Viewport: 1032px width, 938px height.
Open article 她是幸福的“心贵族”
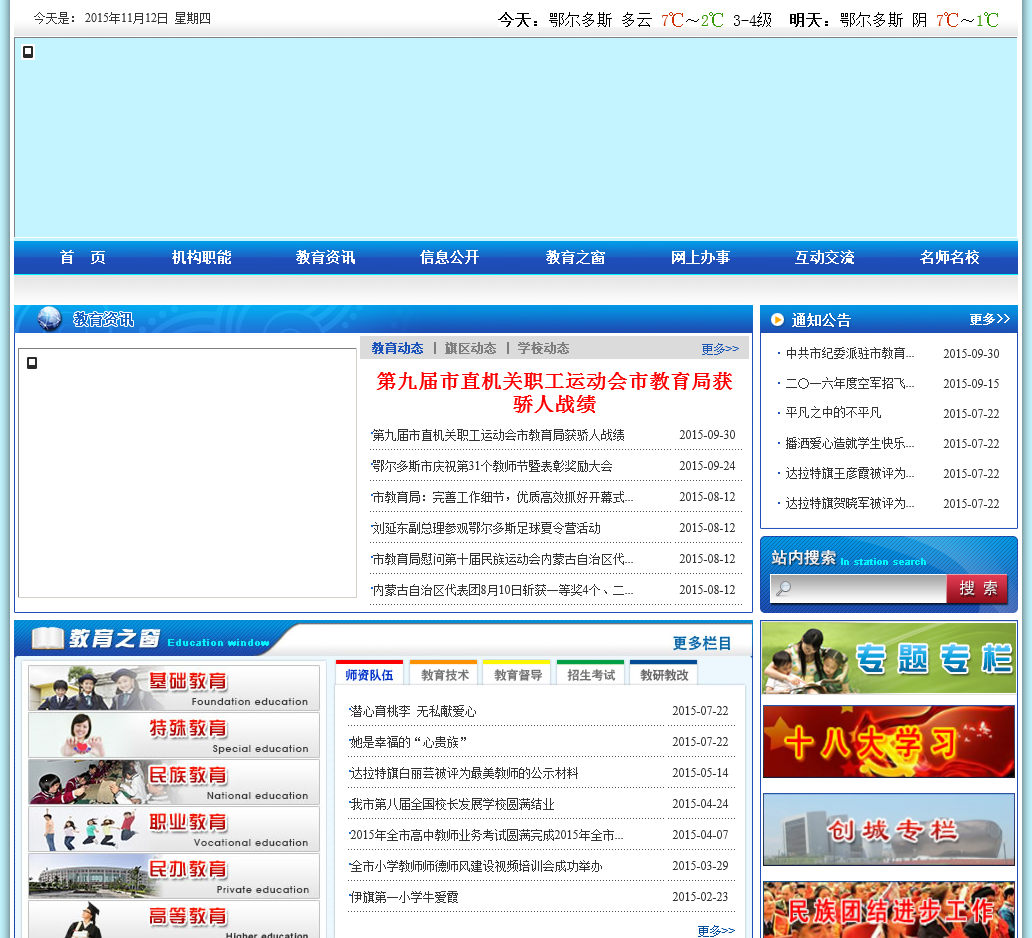click(x=407, y=742)
